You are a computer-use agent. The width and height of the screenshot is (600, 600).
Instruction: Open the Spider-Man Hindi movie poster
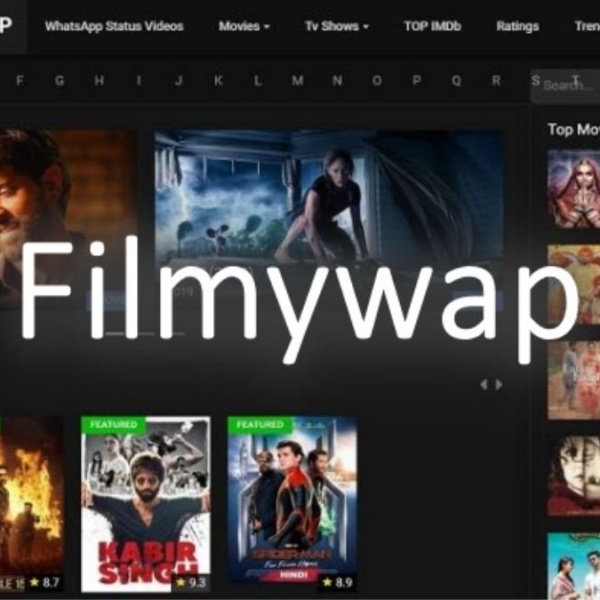[292, 504]
